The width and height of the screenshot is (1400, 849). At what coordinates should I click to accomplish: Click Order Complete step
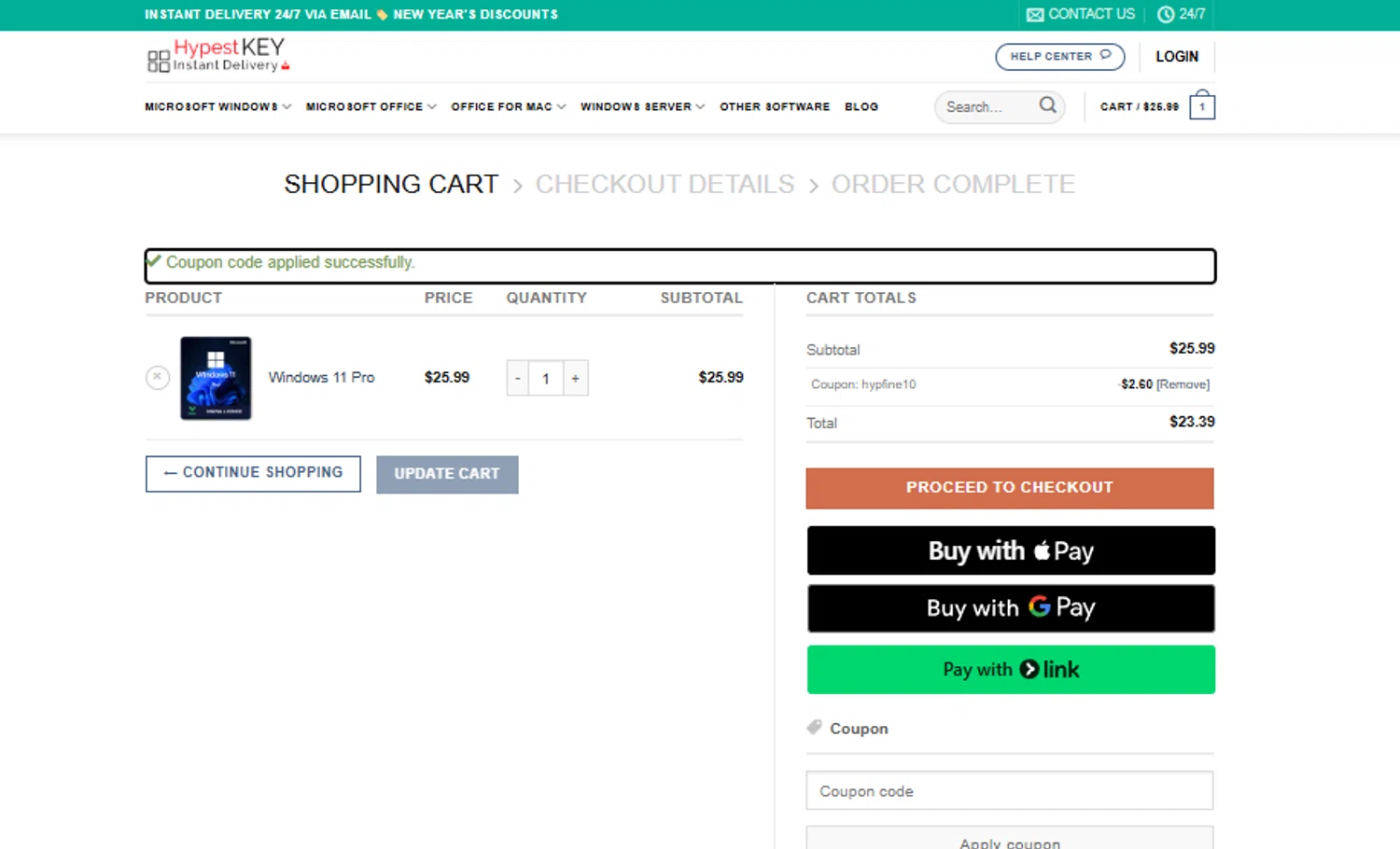(x=953, y=184)
